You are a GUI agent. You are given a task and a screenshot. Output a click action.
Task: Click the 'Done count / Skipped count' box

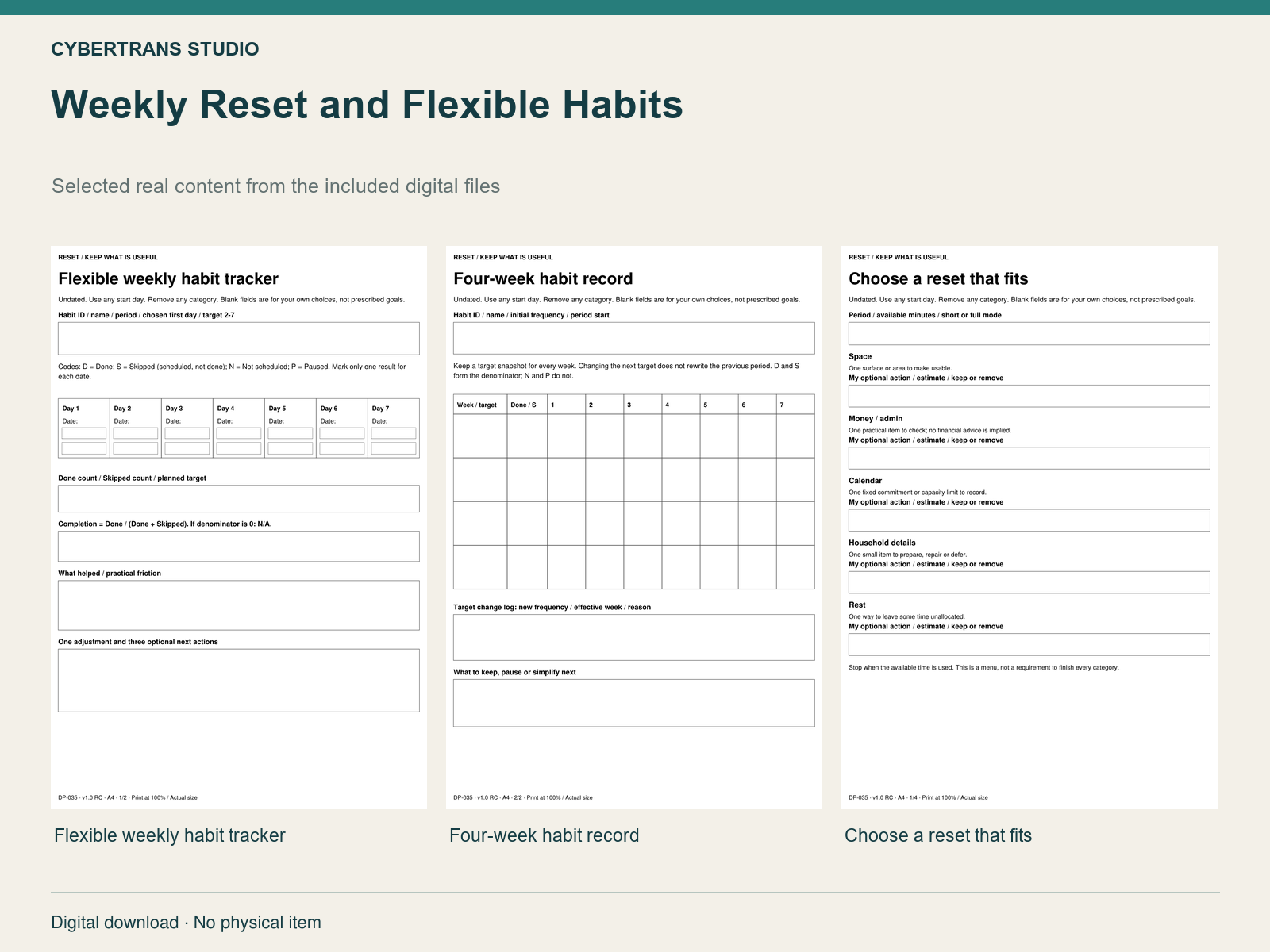pyautogui.click(x=239, y=499)
